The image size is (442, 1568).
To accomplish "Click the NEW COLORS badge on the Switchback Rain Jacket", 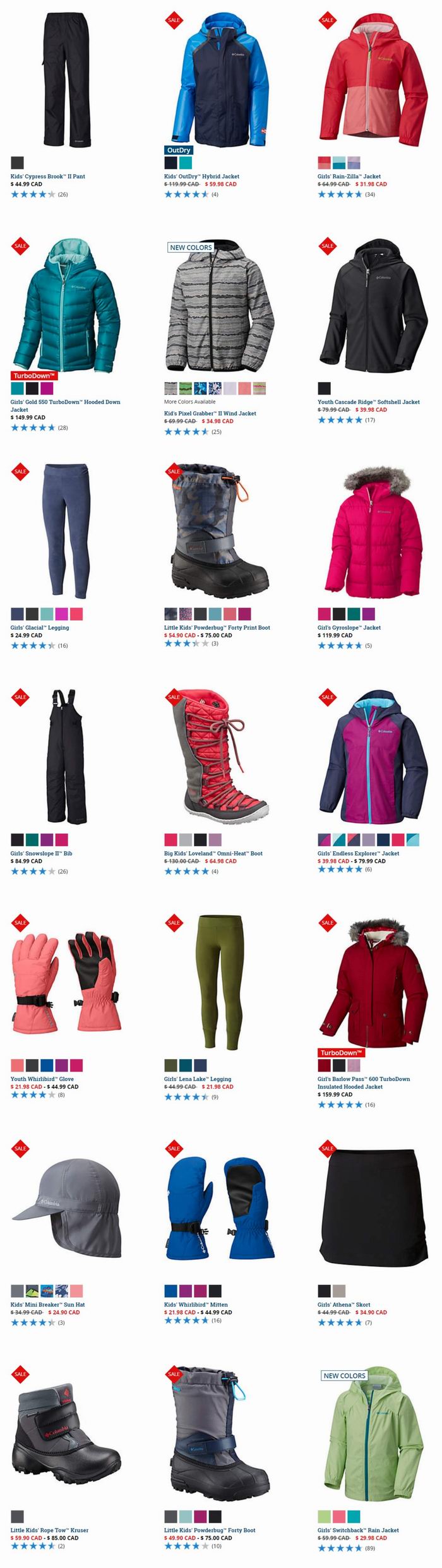I will 344,1375.
